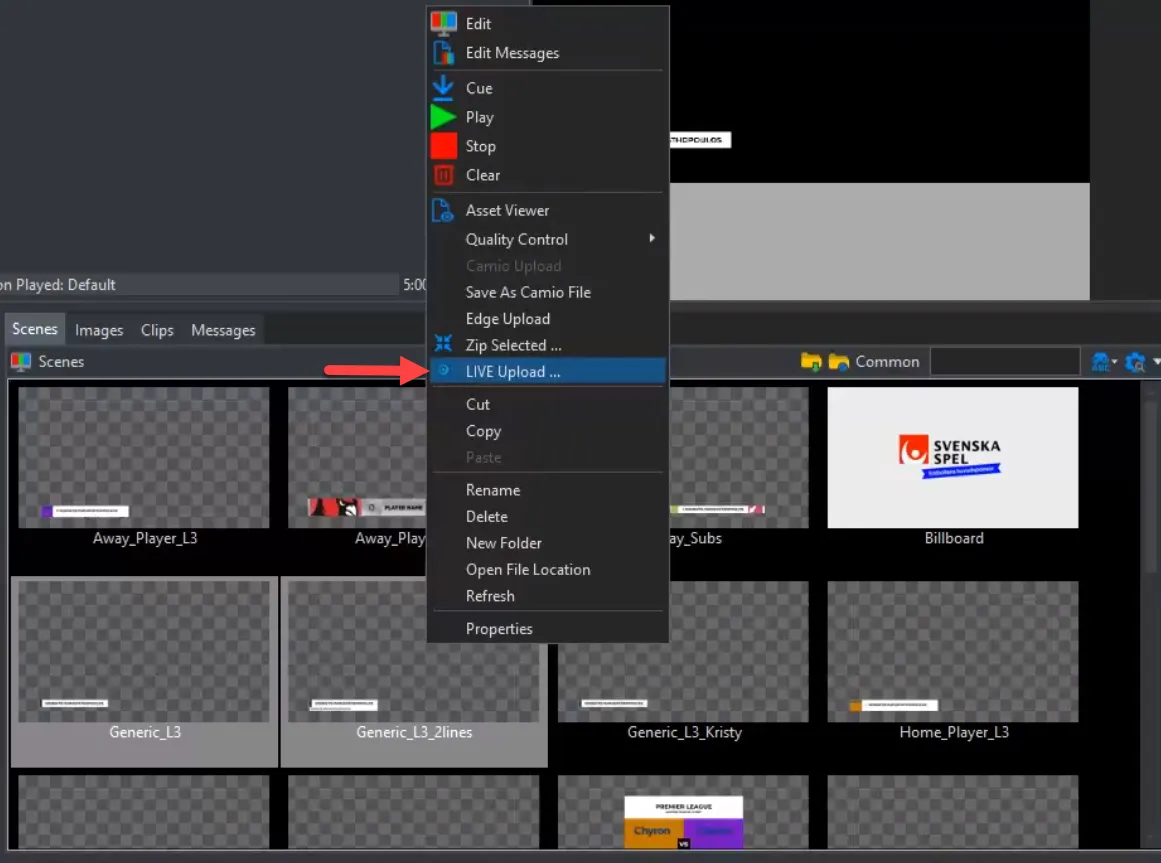This screenshot has width=1161, height=863.
Task: Open the blue gear settings dropdown icon
Action: 1137,362
